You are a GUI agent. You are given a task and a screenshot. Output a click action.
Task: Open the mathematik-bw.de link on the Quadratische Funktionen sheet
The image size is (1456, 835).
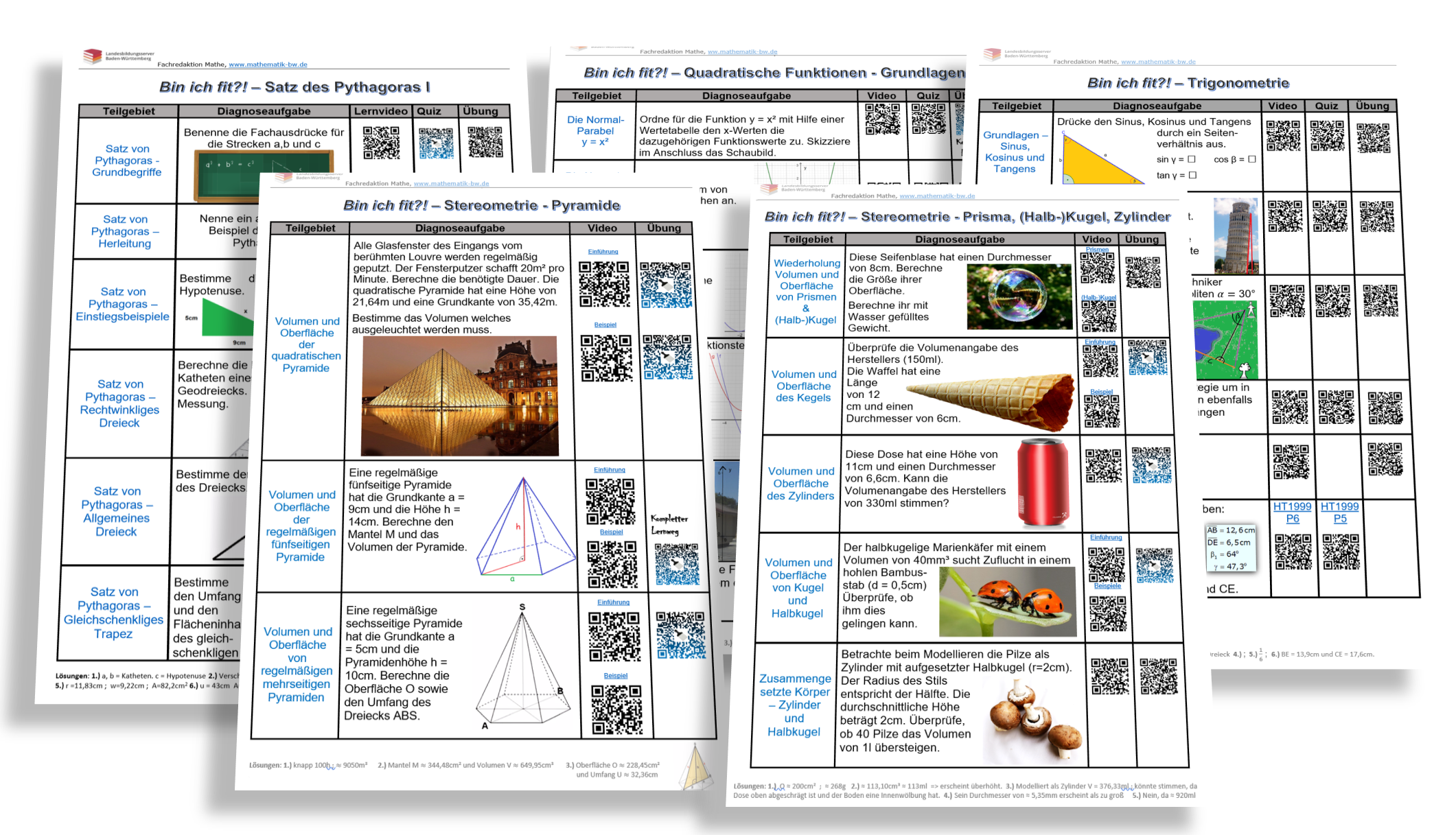coord(742,51)
